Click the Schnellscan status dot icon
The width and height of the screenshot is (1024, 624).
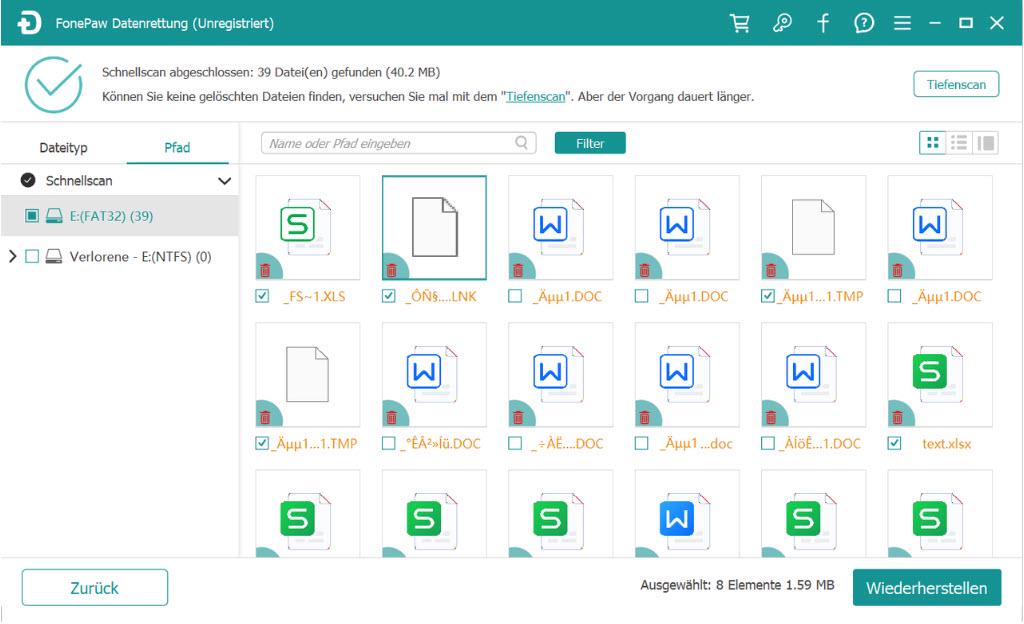(x=28, y=180)
